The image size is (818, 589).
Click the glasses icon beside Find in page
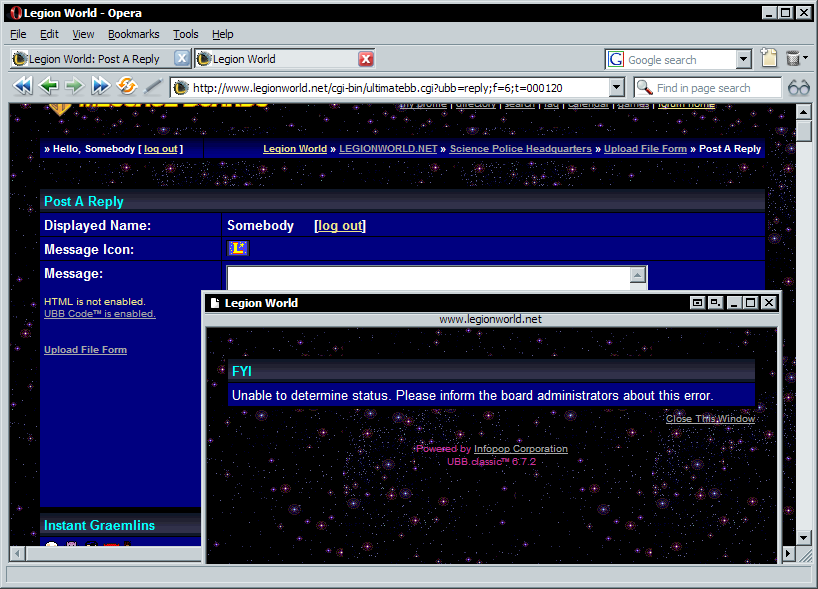[799, 88]
